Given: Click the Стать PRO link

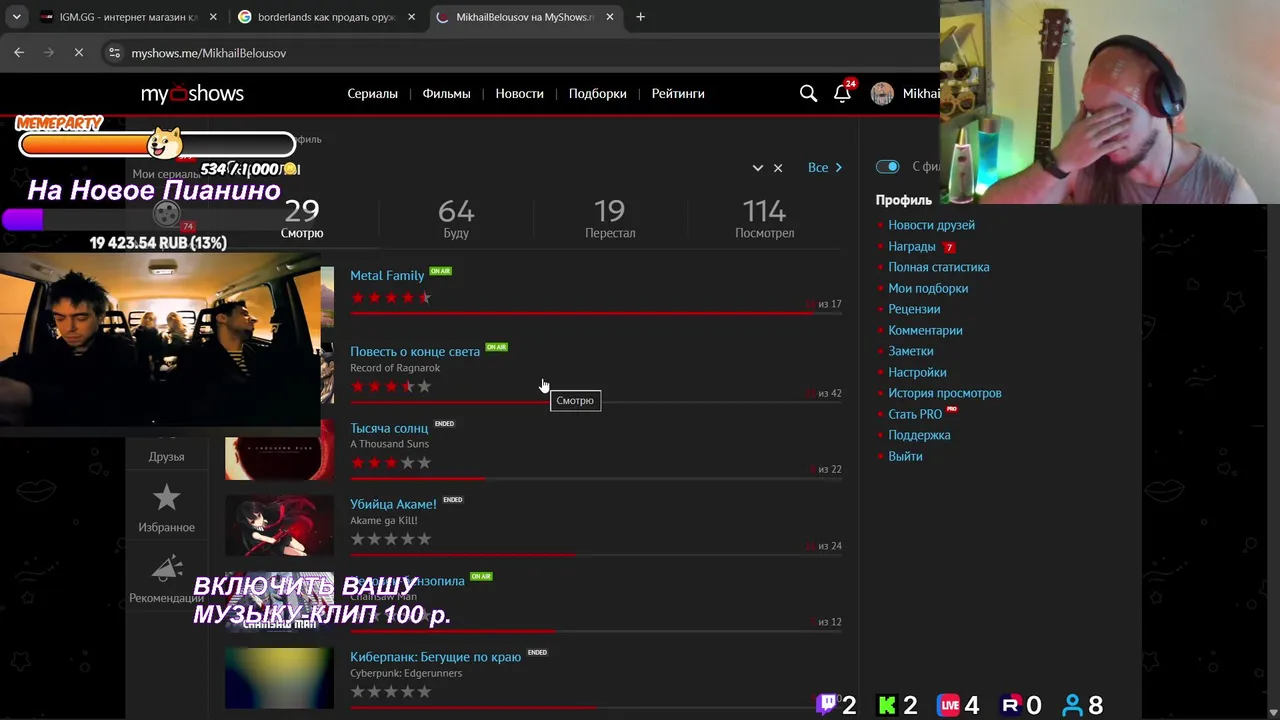Looking at the screenshot, I should (915, 414).
